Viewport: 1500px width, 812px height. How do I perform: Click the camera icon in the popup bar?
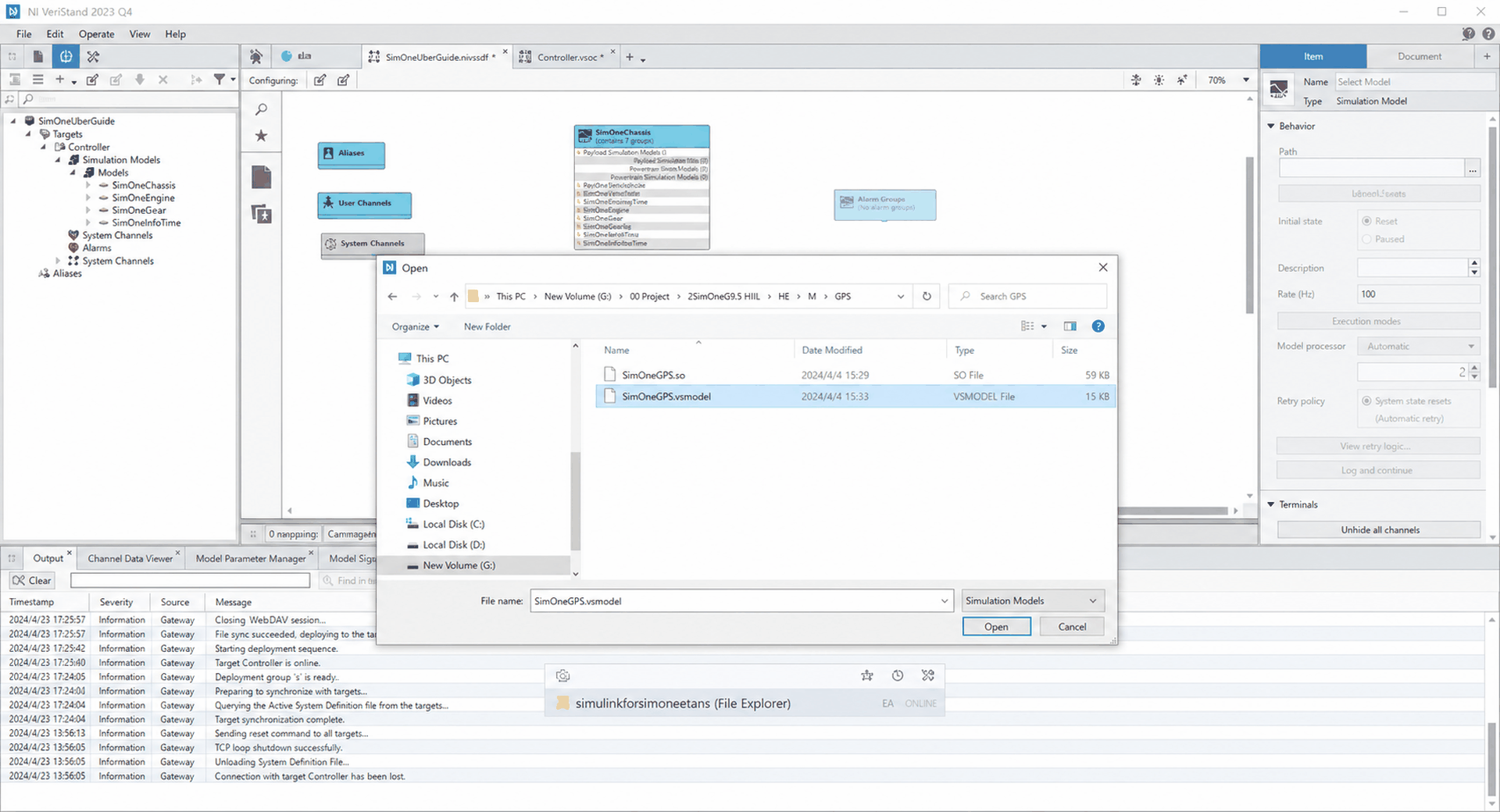(x=563, y=676)
